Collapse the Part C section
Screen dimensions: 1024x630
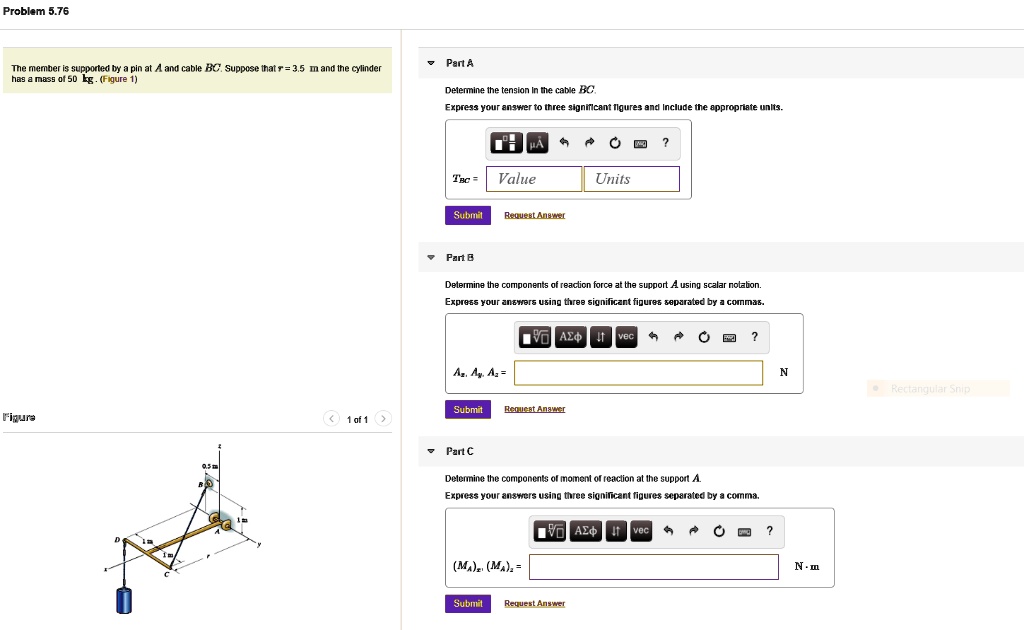tap(431, 451)
